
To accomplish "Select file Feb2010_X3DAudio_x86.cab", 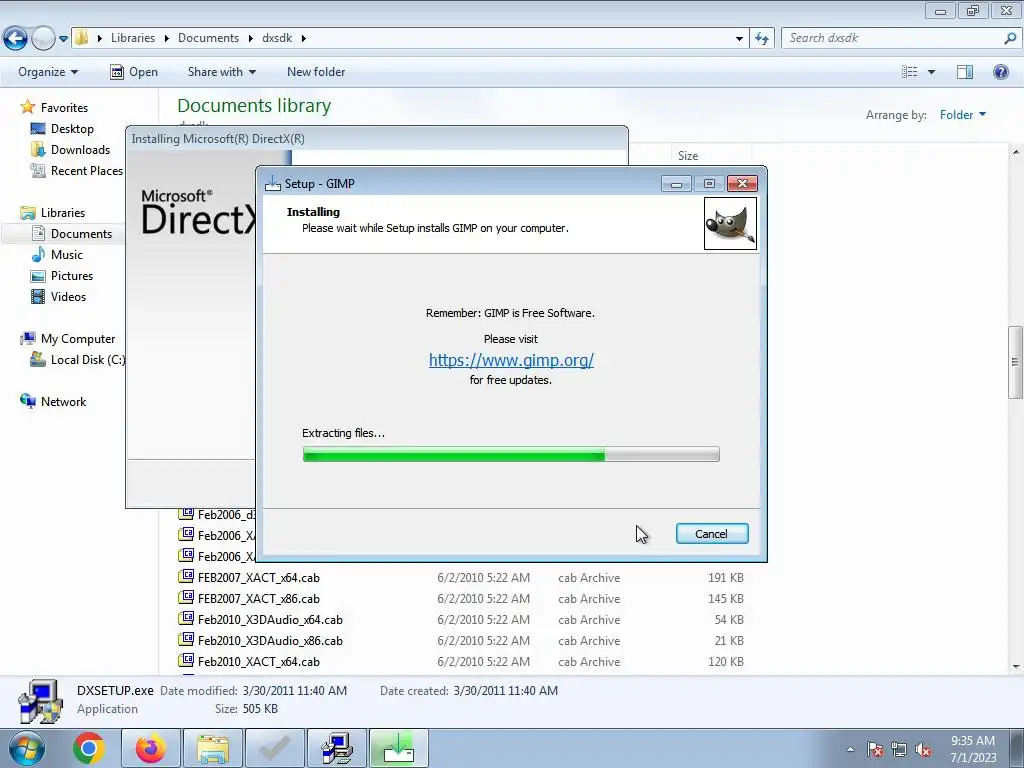I will pyautogui.click(x=270, y=641).
